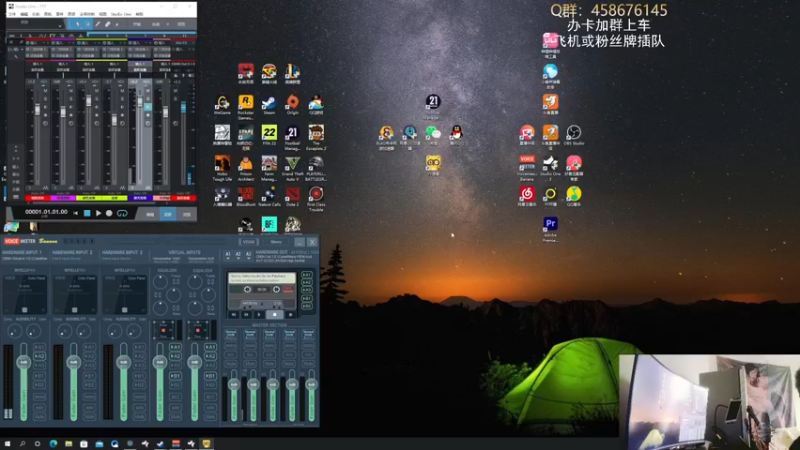
Task: Mute the third Studio One mixer channel
Action: click(x=97, y=91)
